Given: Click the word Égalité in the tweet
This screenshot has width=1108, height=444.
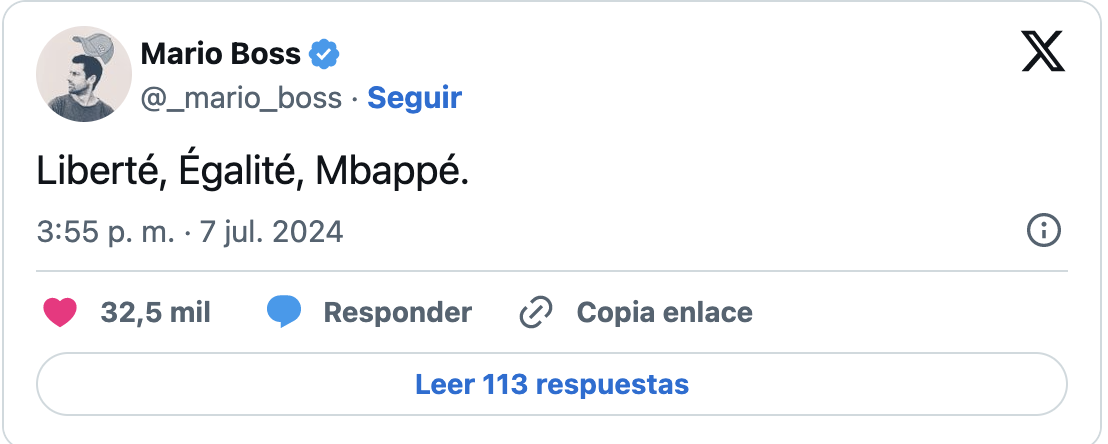Looking at the screenshot, I should point(240,173).
